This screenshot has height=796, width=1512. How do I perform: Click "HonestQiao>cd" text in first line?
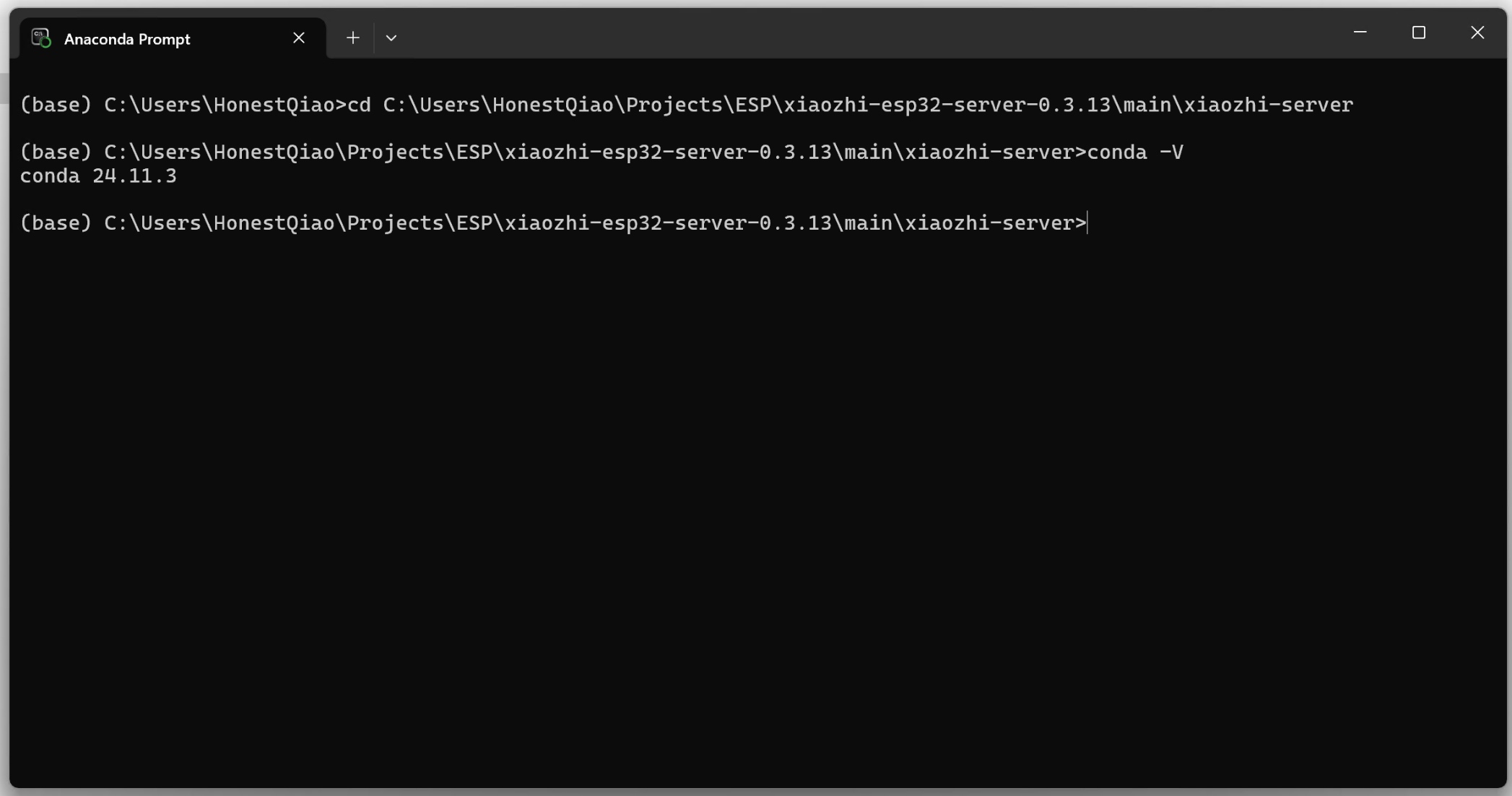tap(292, 105)
